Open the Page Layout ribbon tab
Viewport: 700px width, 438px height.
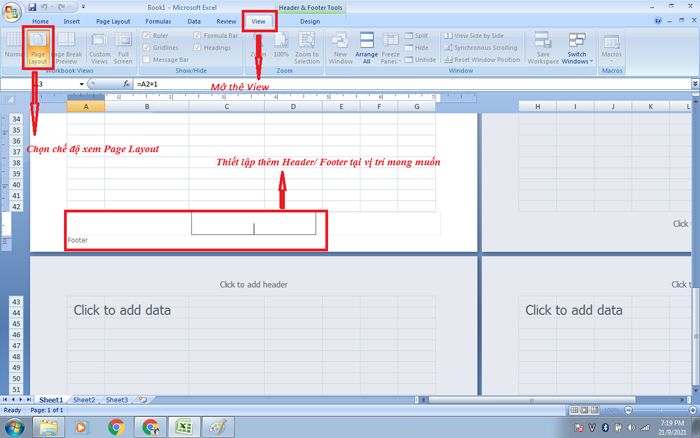tap(113, 21)
